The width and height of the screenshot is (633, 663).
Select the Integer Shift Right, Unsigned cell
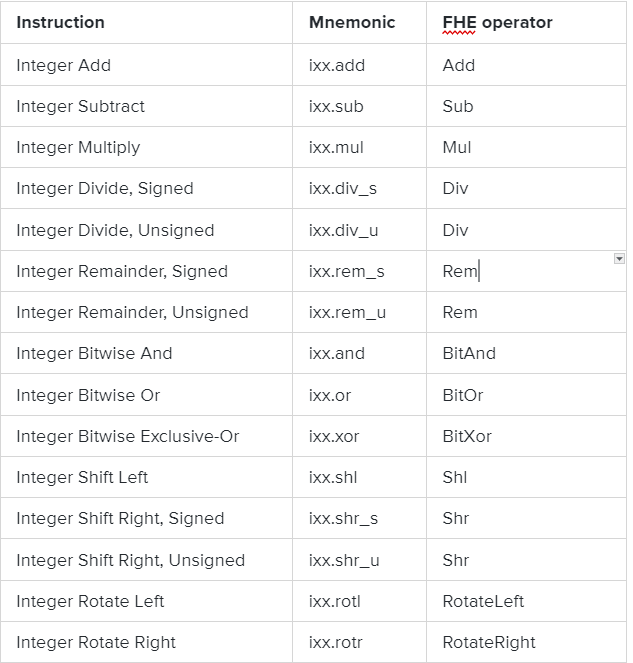(x=130, y=560)
